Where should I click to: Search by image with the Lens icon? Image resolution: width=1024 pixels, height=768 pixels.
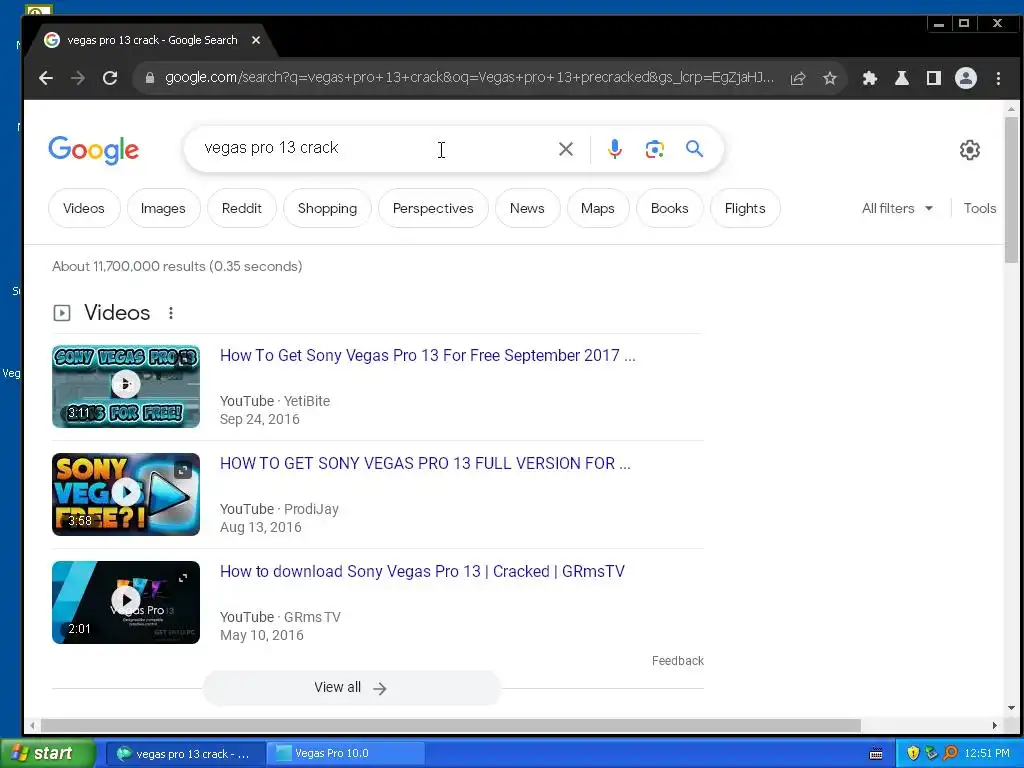(654, 149)
